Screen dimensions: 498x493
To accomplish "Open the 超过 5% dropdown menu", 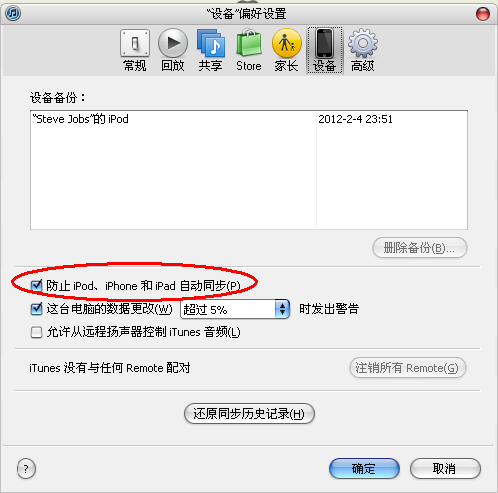I will click(x=235, y=309).
